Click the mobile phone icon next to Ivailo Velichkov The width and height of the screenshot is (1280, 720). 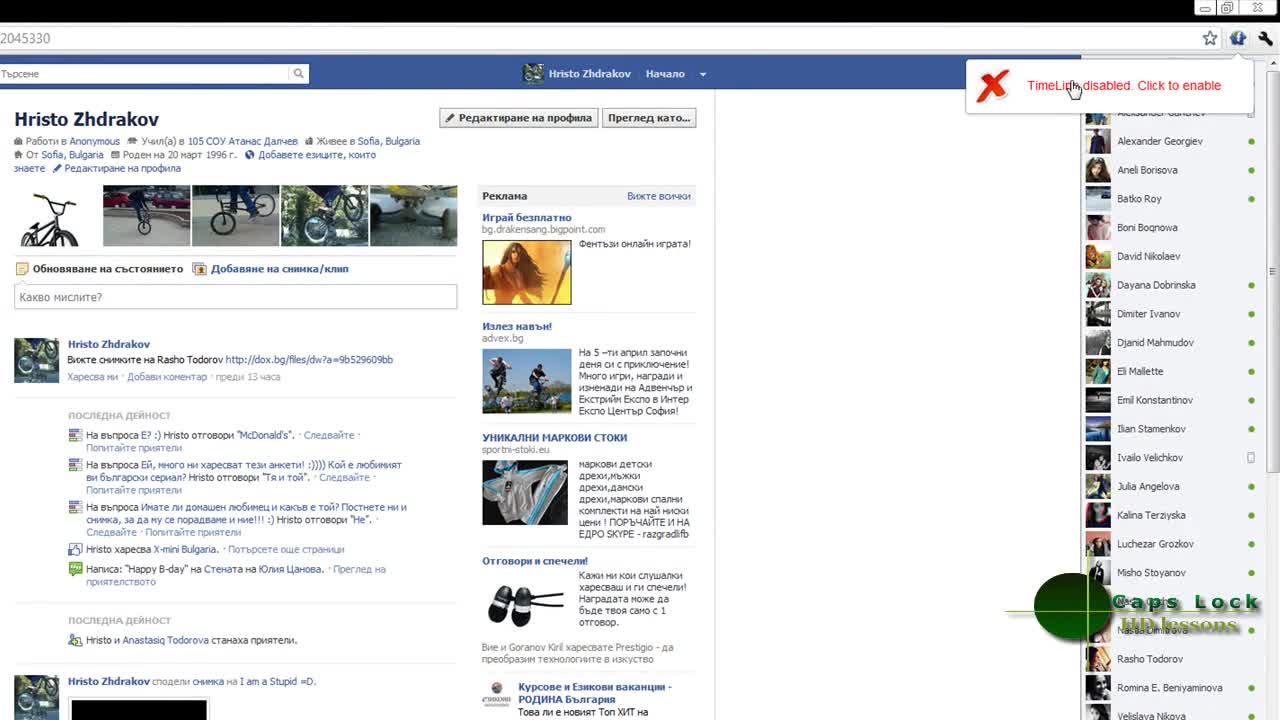pos(1251,458)
